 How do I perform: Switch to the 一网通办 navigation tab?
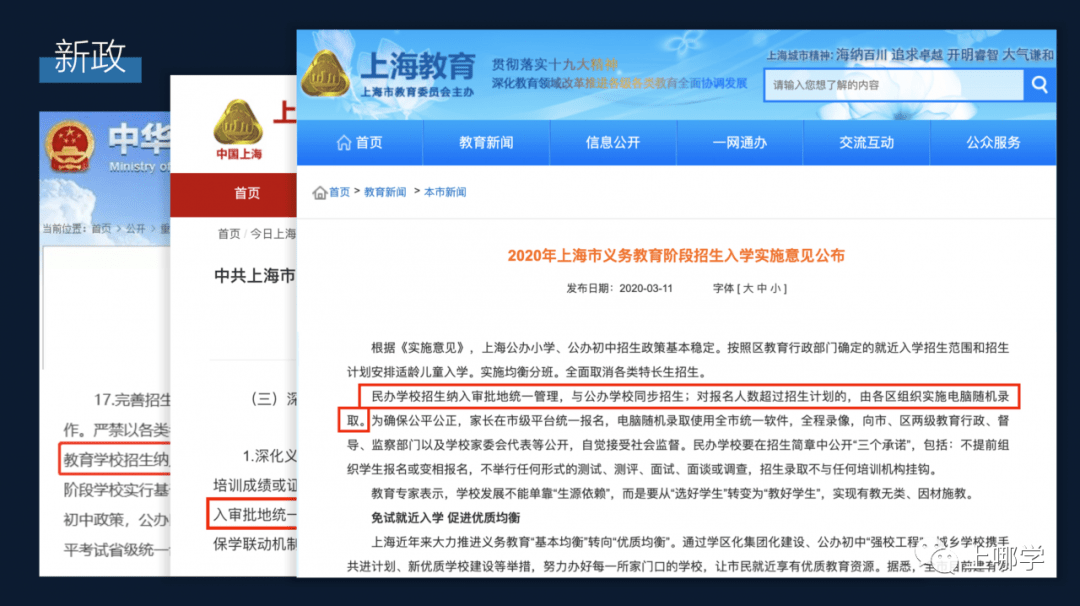pos(740,142)
